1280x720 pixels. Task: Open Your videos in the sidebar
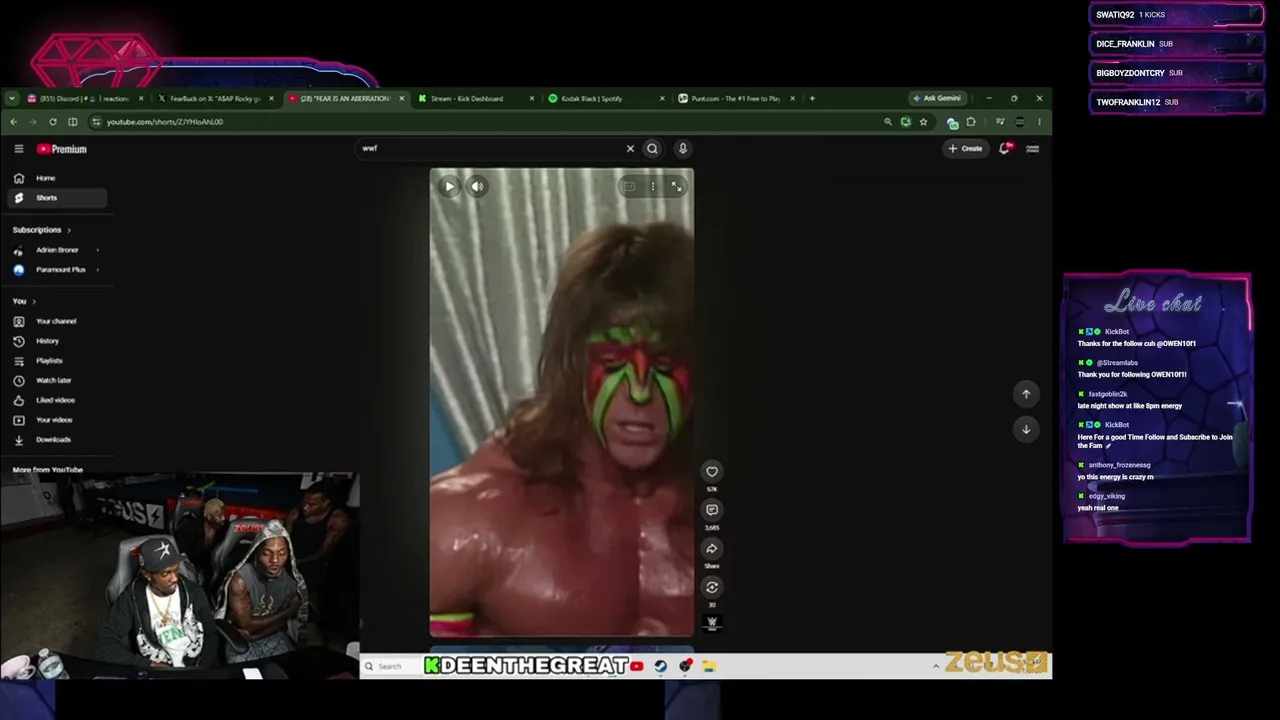pyautogui.click(x=56, y=420)
